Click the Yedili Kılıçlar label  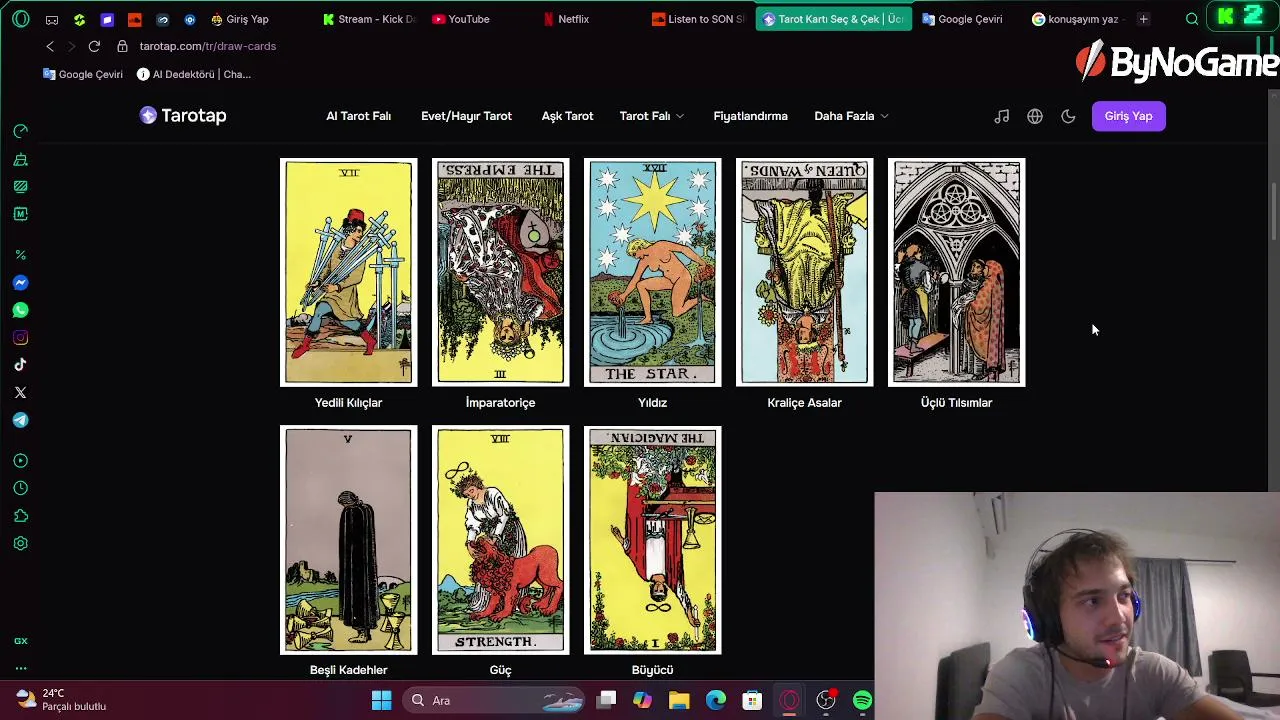point(348,402)
